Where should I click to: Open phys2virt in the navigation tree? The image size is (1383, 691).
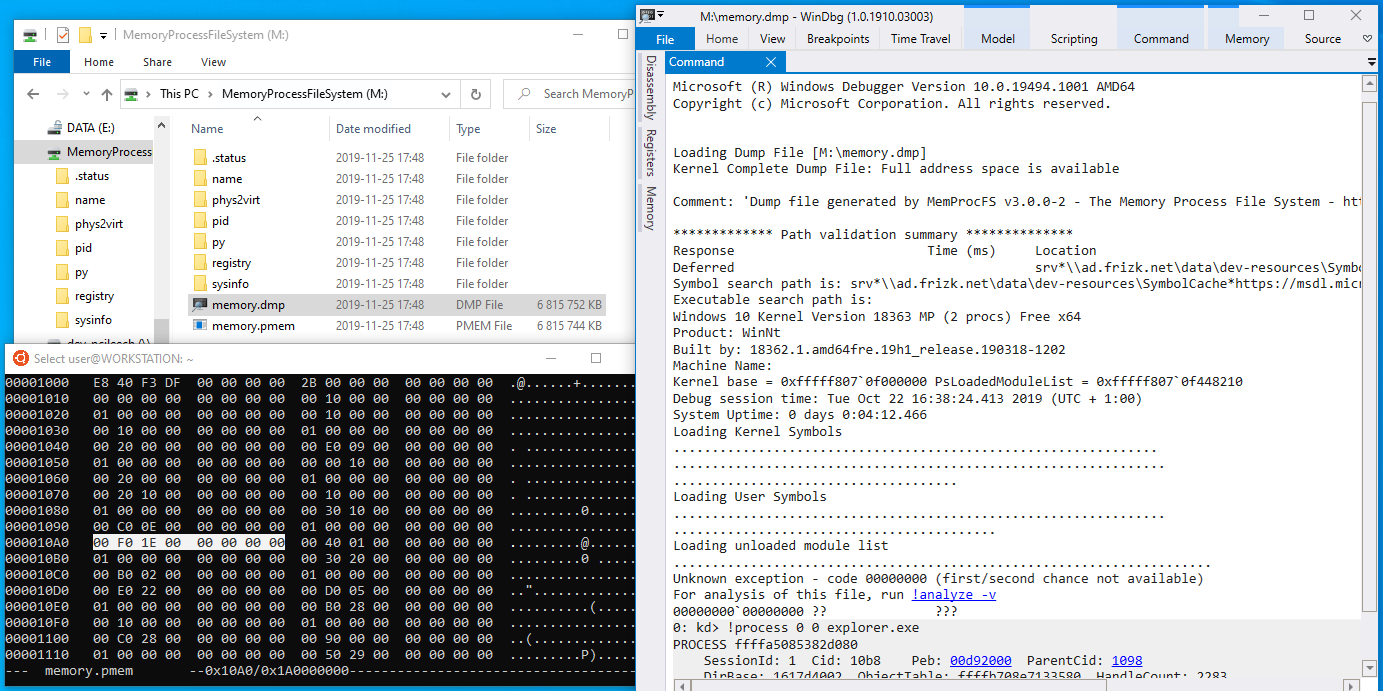[99, 224]
